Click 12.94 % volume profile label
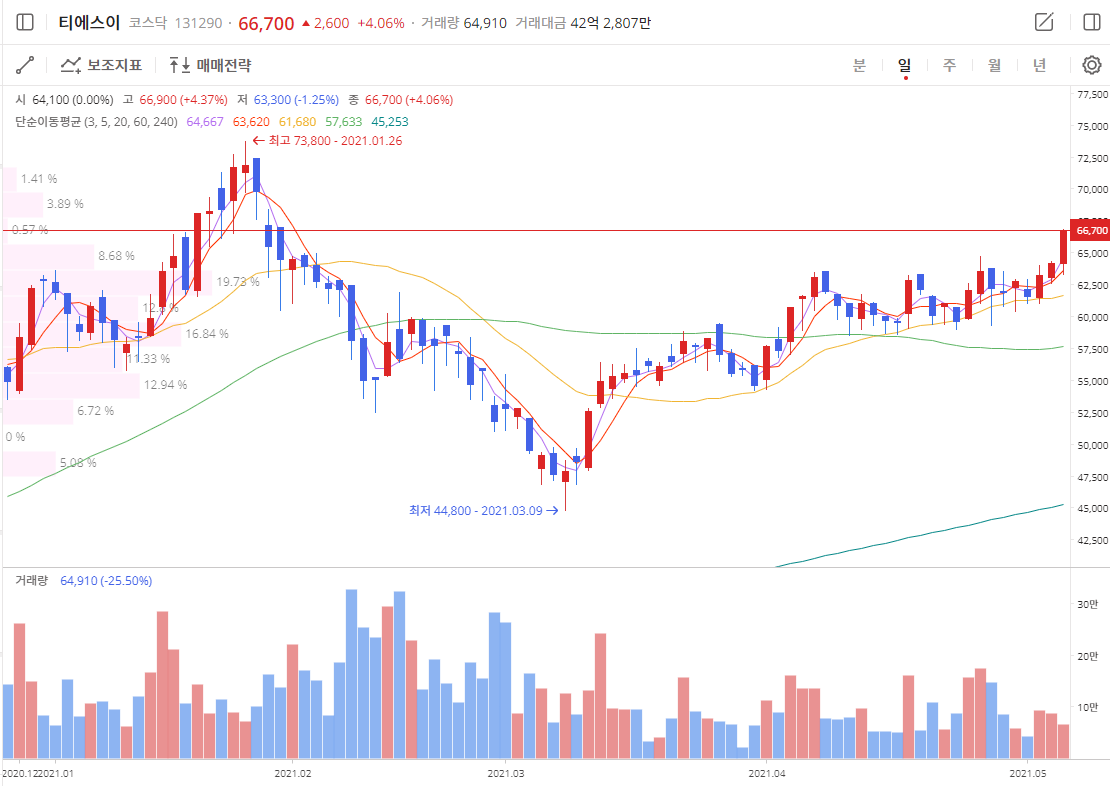 click(x=166, y=385)
